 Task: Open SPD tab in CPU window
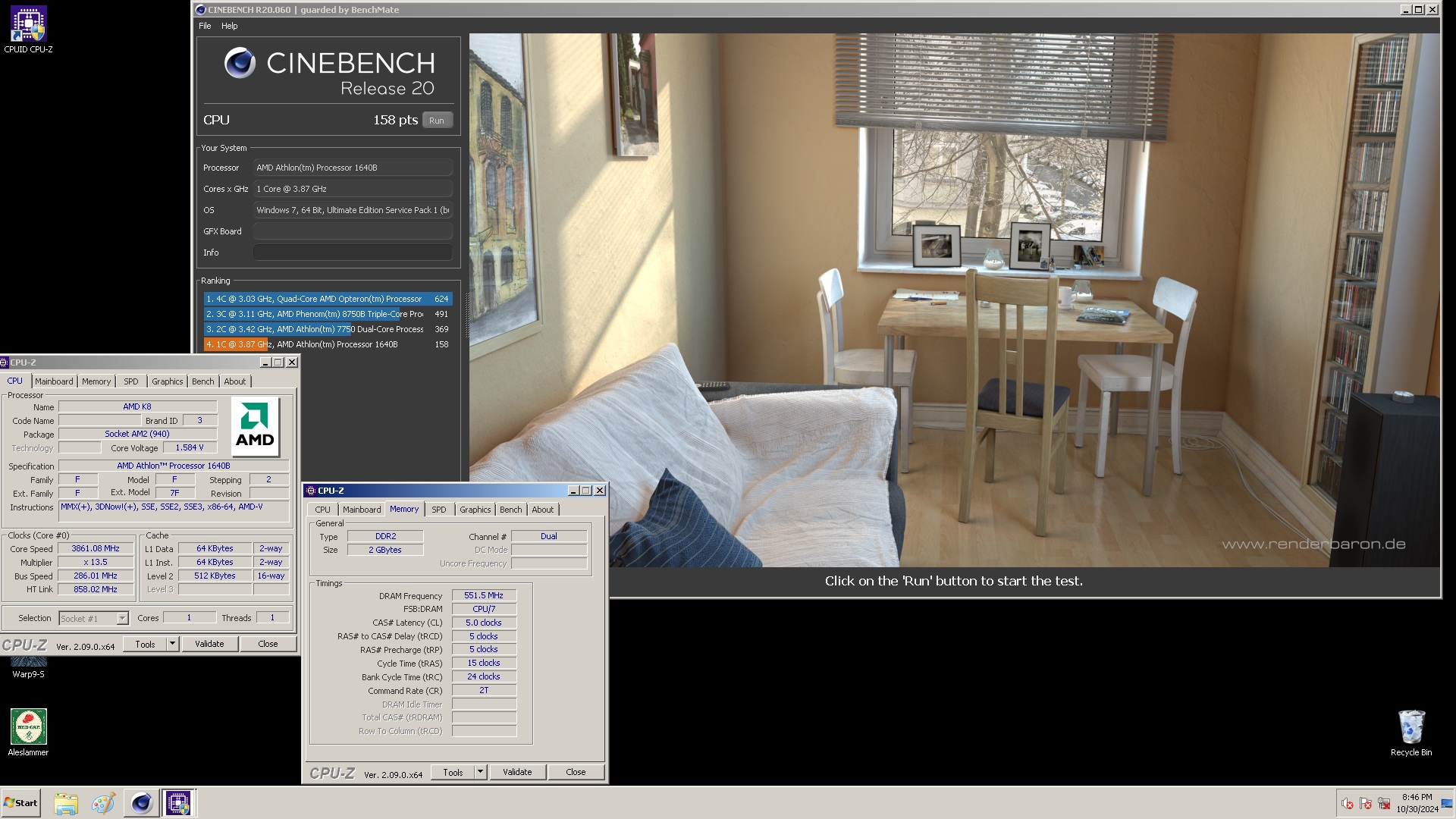click(131, 381)
